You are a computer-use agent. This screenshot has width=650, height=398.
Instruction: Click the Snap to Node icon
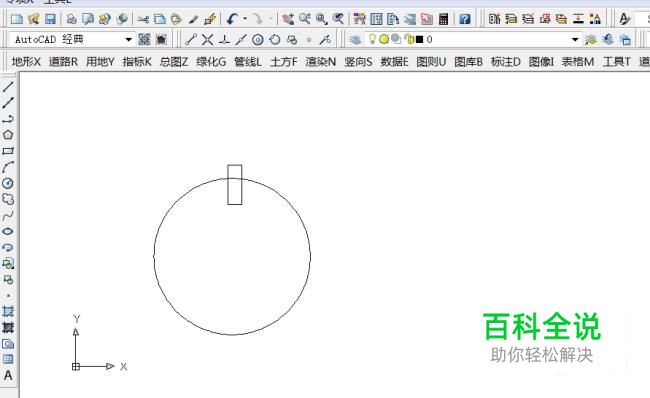308,40
